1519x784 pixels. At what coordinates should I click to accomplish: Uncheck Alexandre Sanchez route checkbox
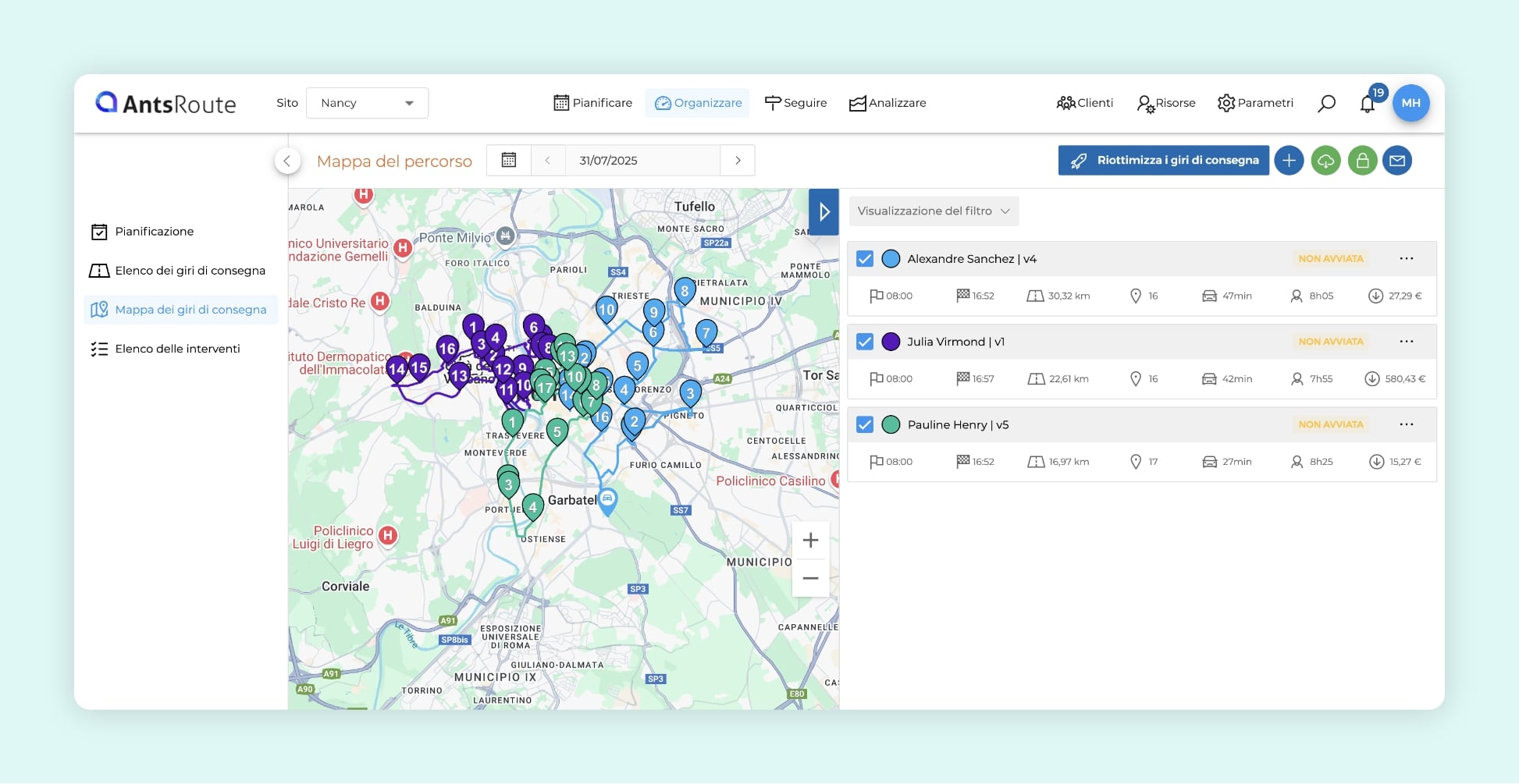click(865, 259)
